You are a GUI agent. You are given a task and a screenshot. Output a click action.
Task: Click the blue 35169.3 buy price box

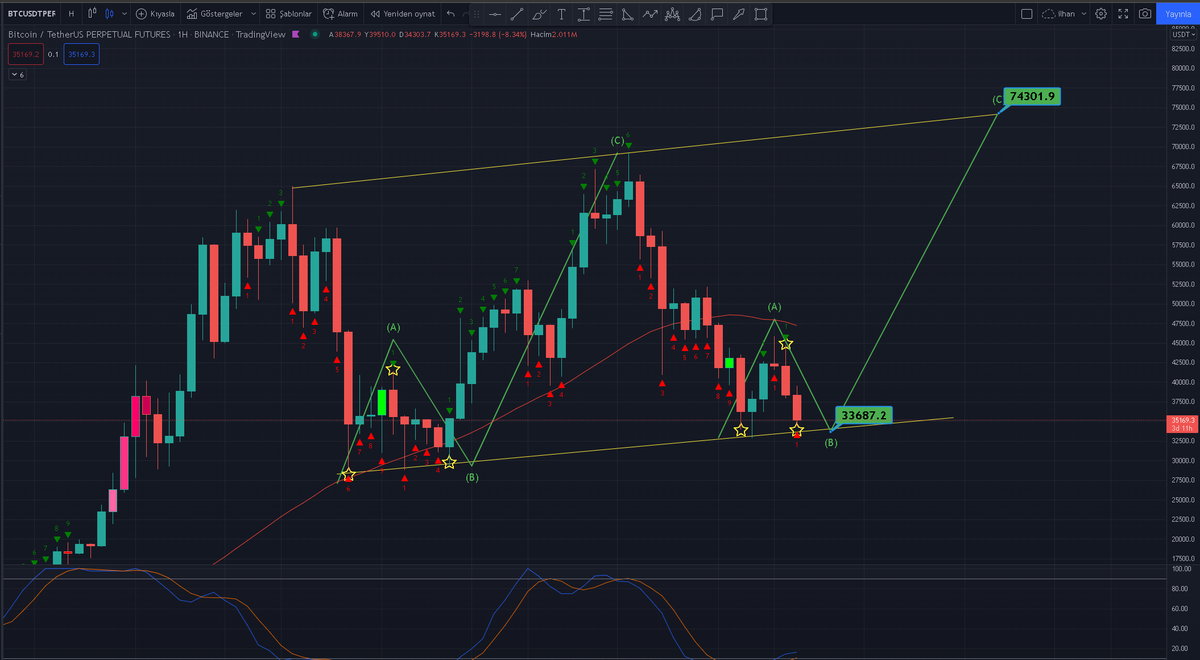pyautogui.click(x=81, y=54)
